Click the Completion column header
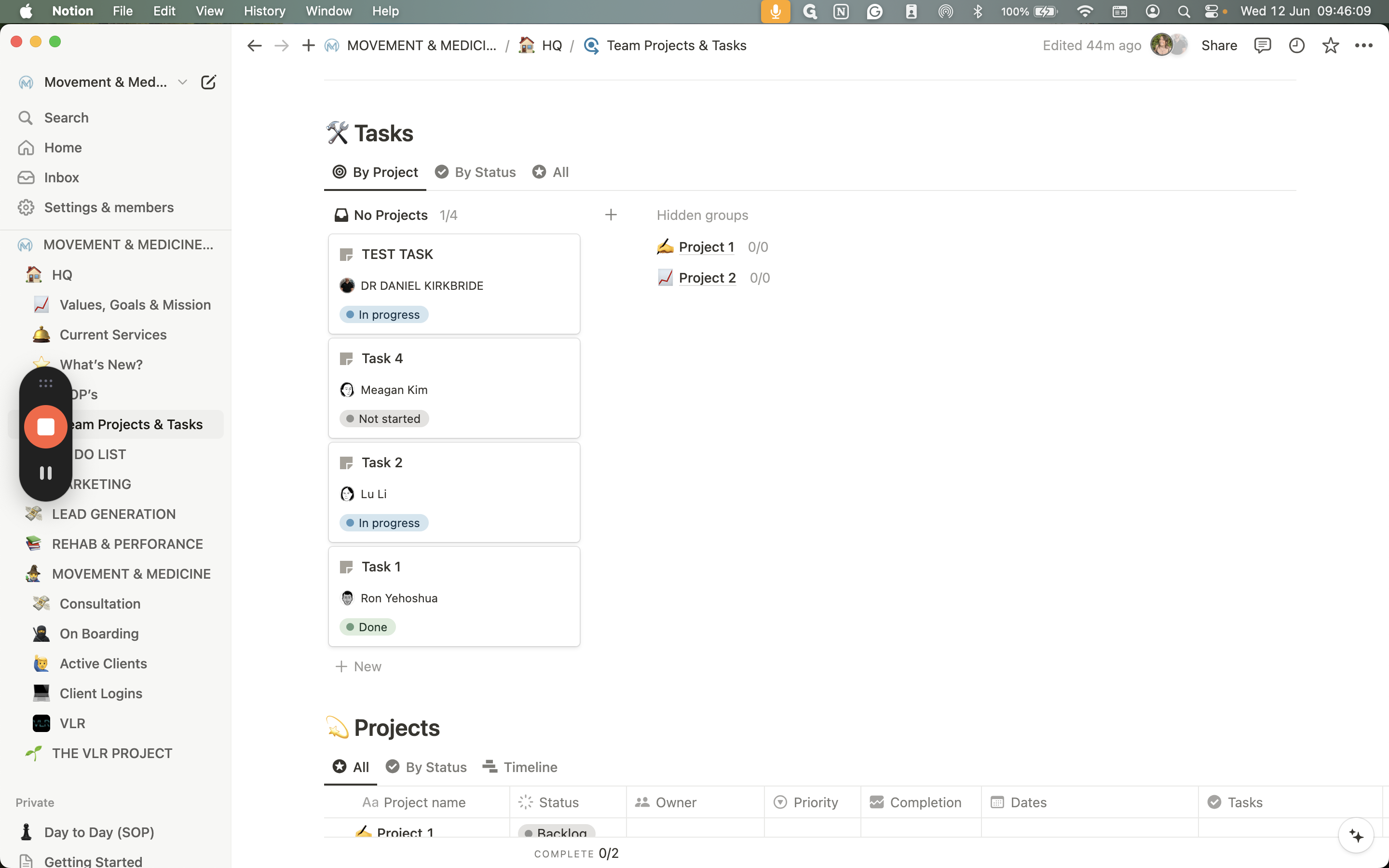Image resolution: width=1389 pixels, height=868 pixels. 921,802
